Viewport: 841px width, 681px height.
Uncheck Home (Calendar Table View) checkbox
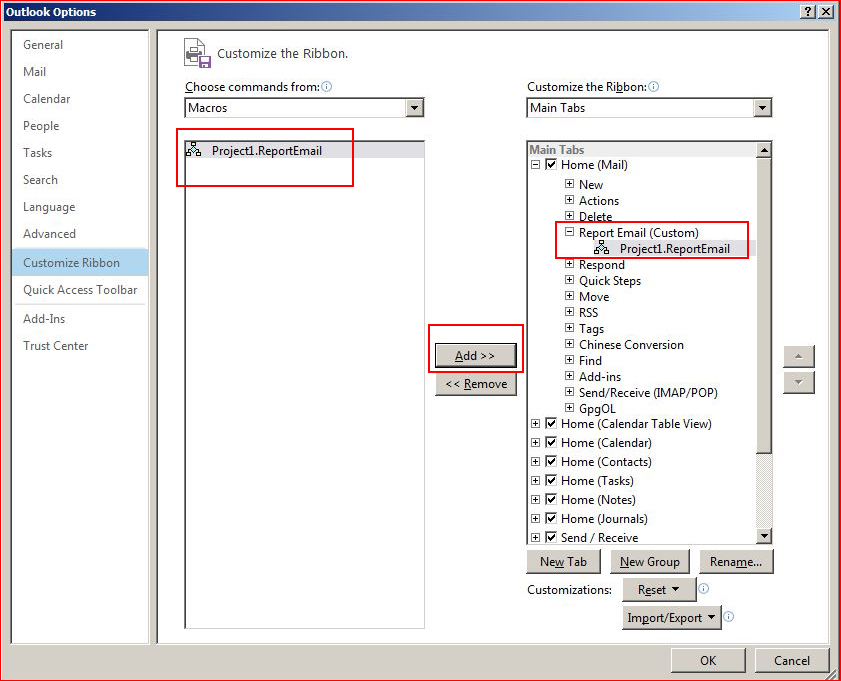pos(551,423)
